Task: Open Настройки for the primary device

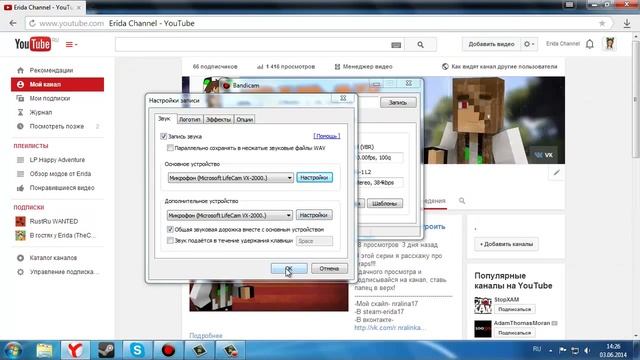Action: [314, 178]
